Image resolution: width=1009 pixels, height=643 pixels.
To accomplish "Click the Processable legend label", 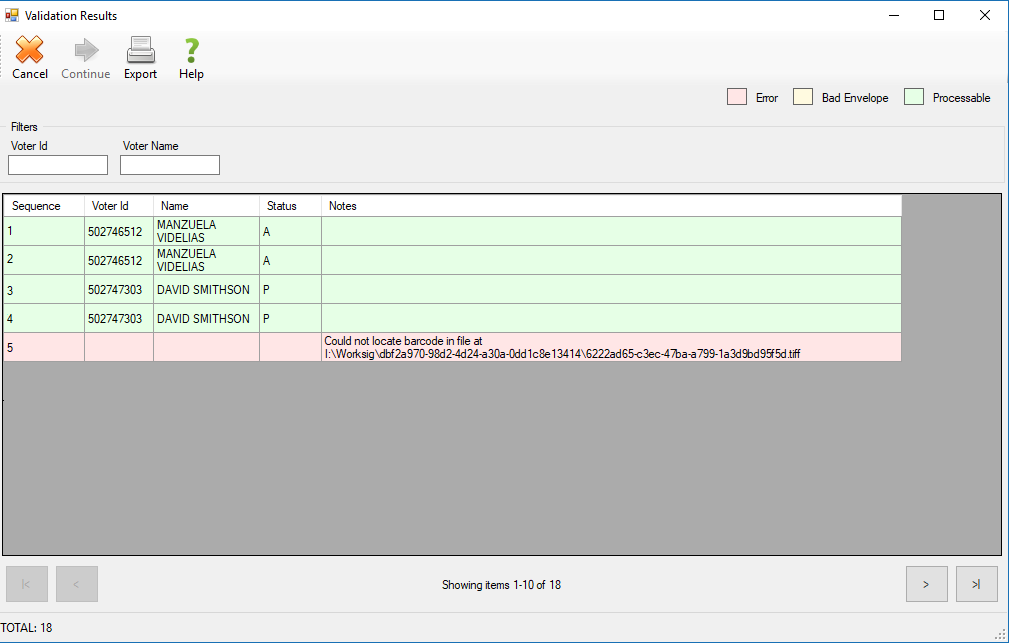I will tap(961, 98).
